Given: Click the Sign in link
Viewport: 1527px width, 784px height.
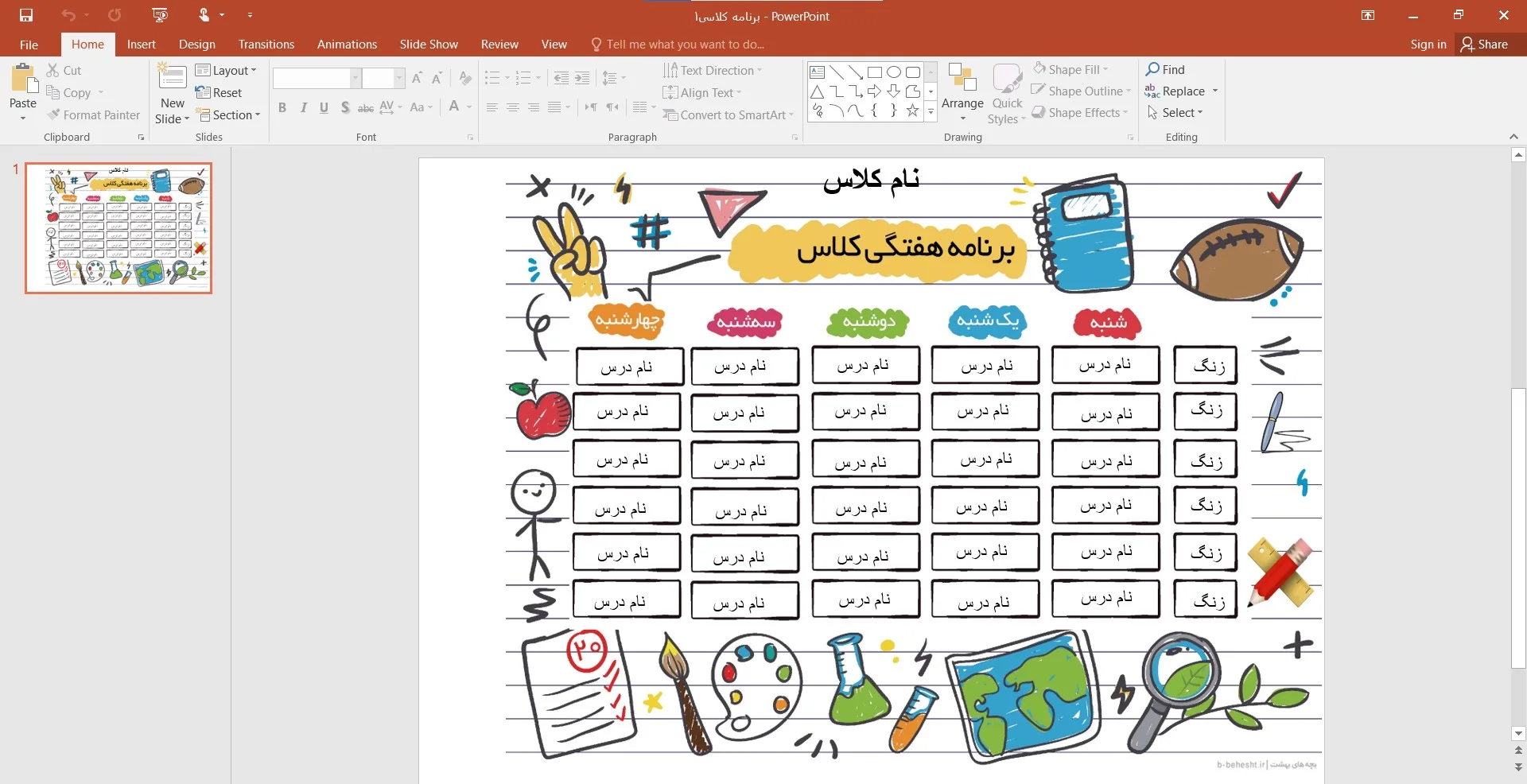Looking at the screenshot, I should tap(1428, 45).
